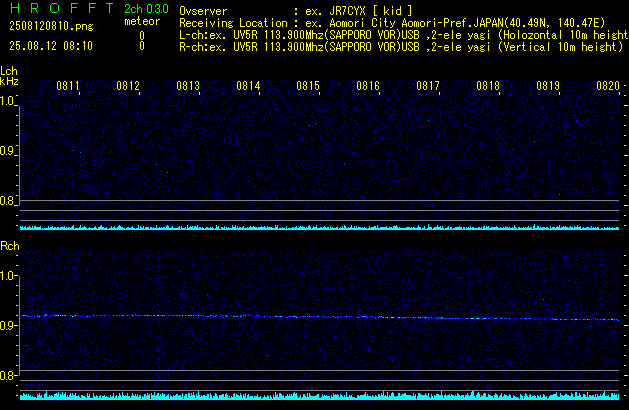Screen dimensions: 629x410
Task: Click the Rch 0.8 frequency axis label
Action: click(7, 375)
